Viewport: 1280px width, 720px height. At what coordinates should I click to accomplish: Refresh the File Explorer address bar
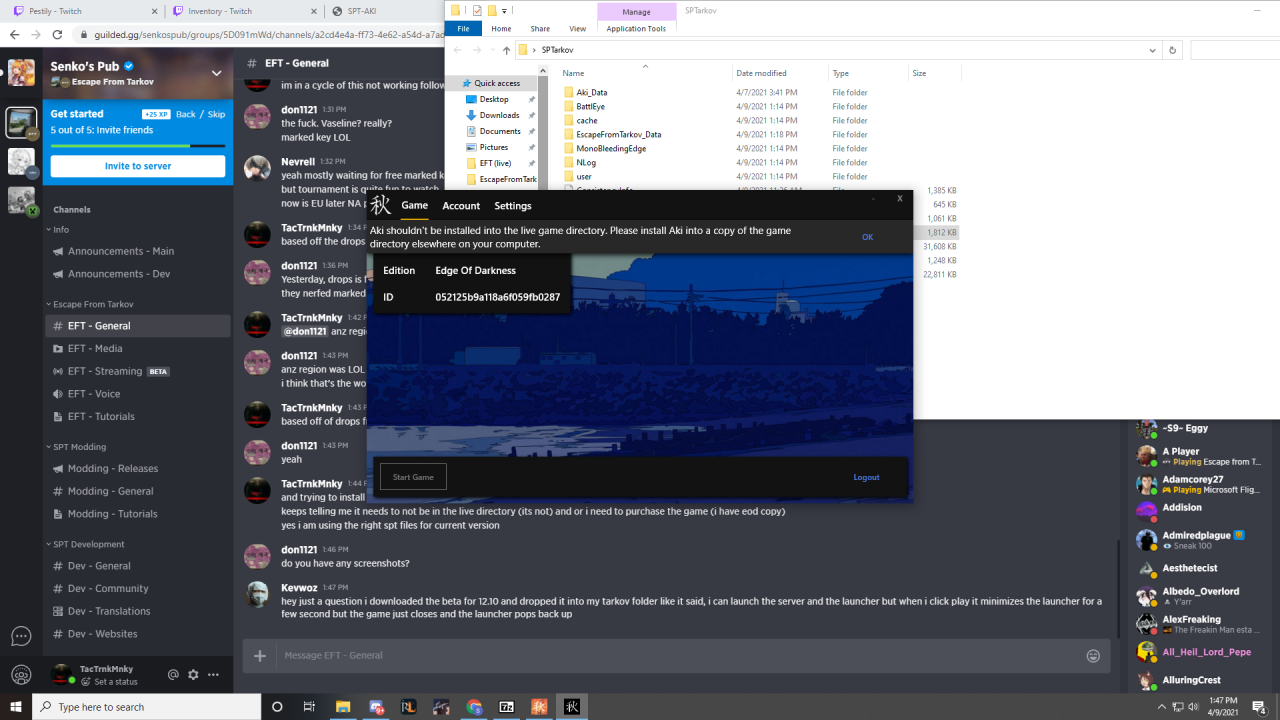pyautogui.click(x=1172, y=50)
